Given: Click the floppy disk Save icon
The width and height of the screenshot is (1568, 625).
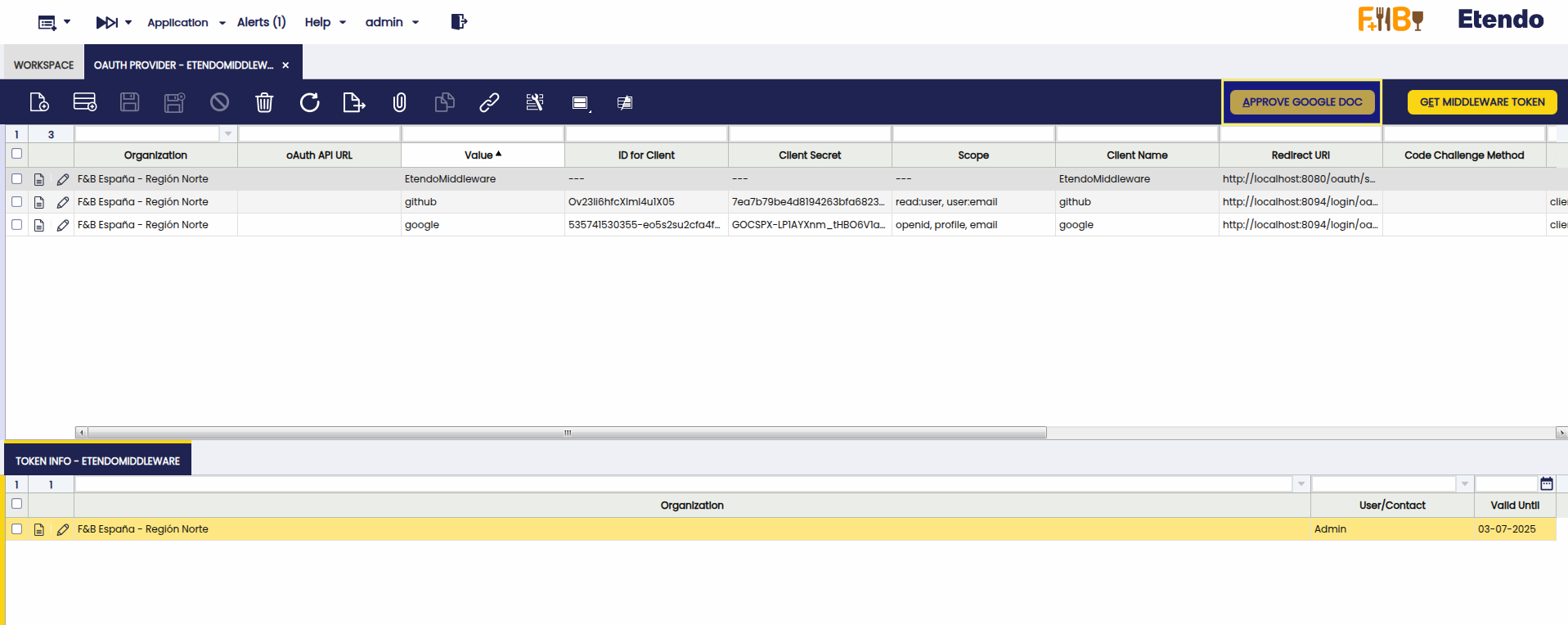Looking at the screenshot, I should (129, 102).
